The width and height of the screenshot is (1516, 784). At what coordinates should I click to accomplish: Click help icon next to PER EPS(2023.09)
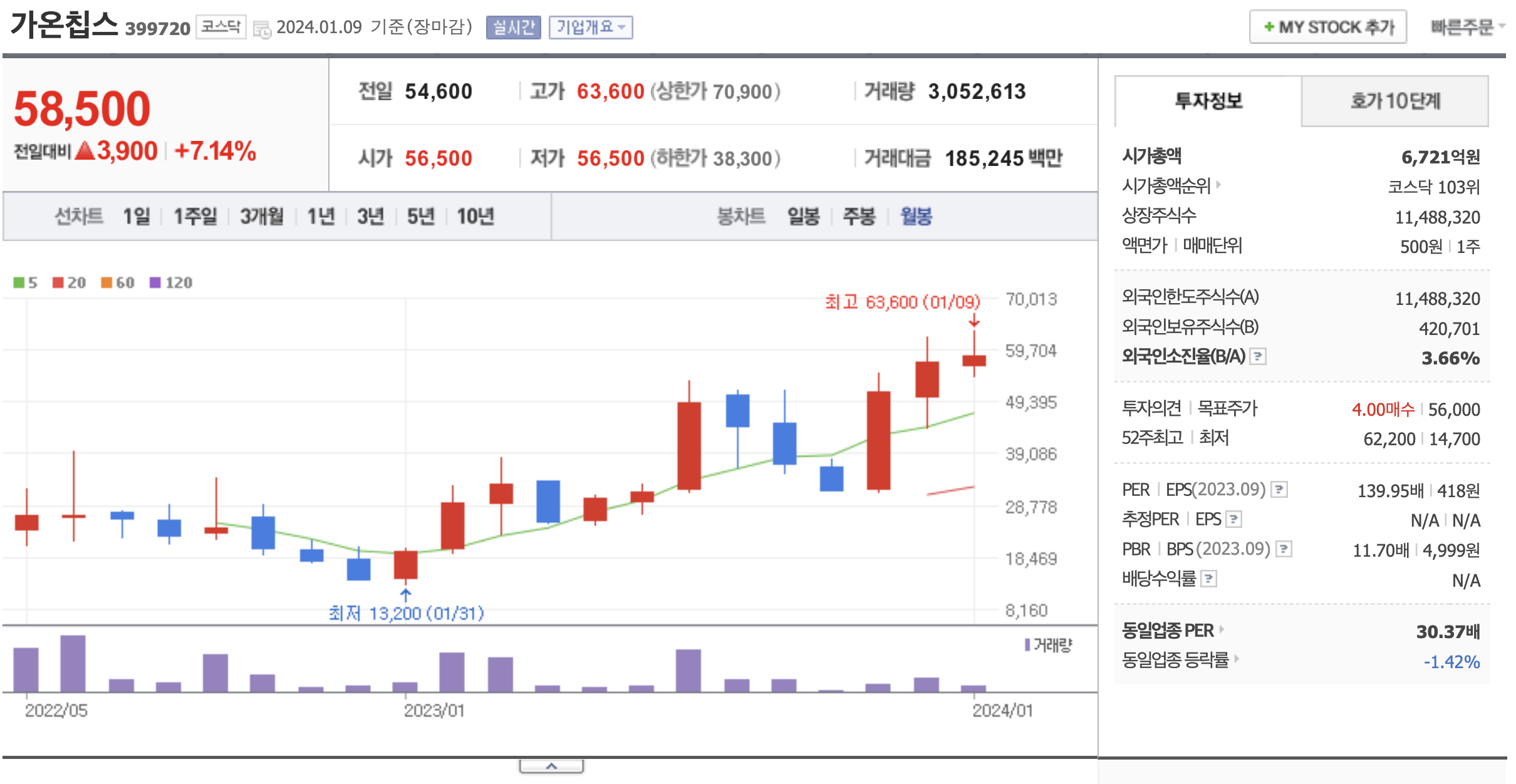point(1279,490)
